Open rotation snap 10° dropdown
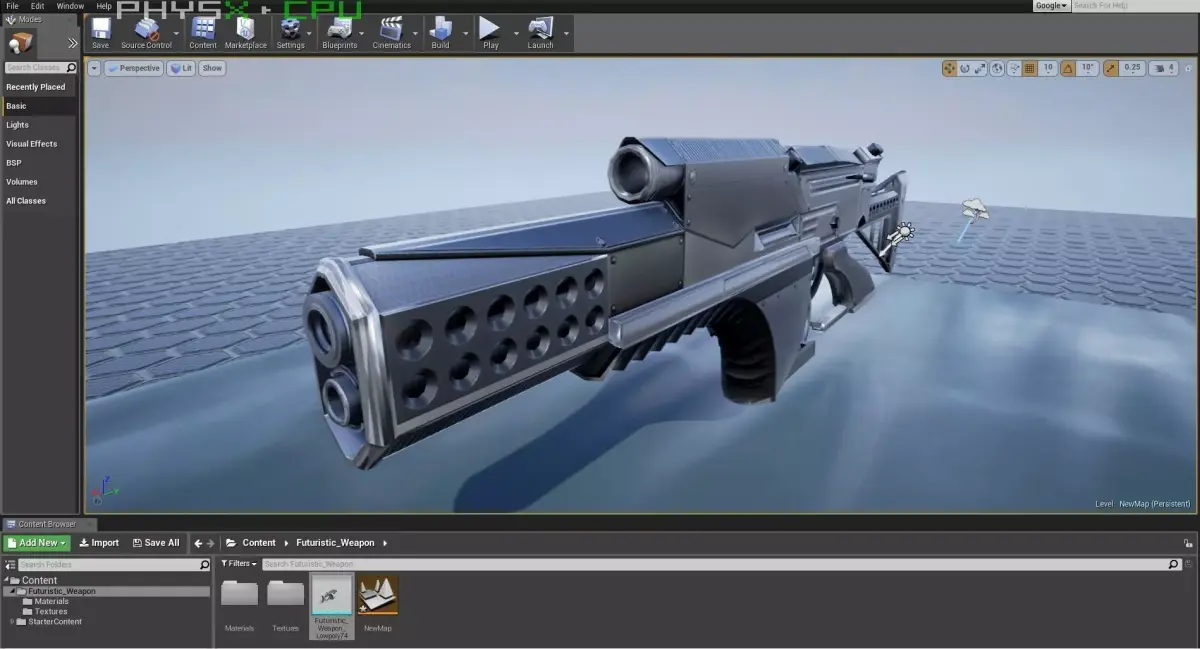This screenshot has height=649, width=1200. (1088, 68)
